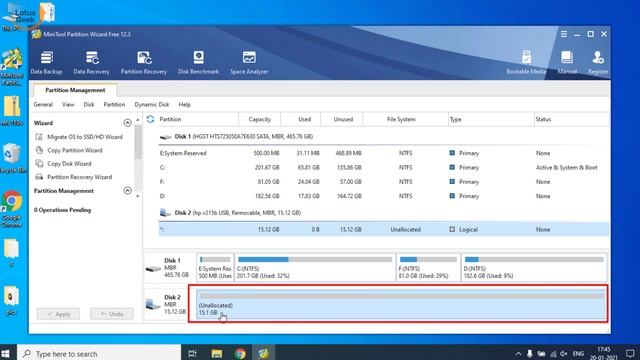Click the MiniTool taskbar icon
The image size is (640, 360).
click(264, 353)
